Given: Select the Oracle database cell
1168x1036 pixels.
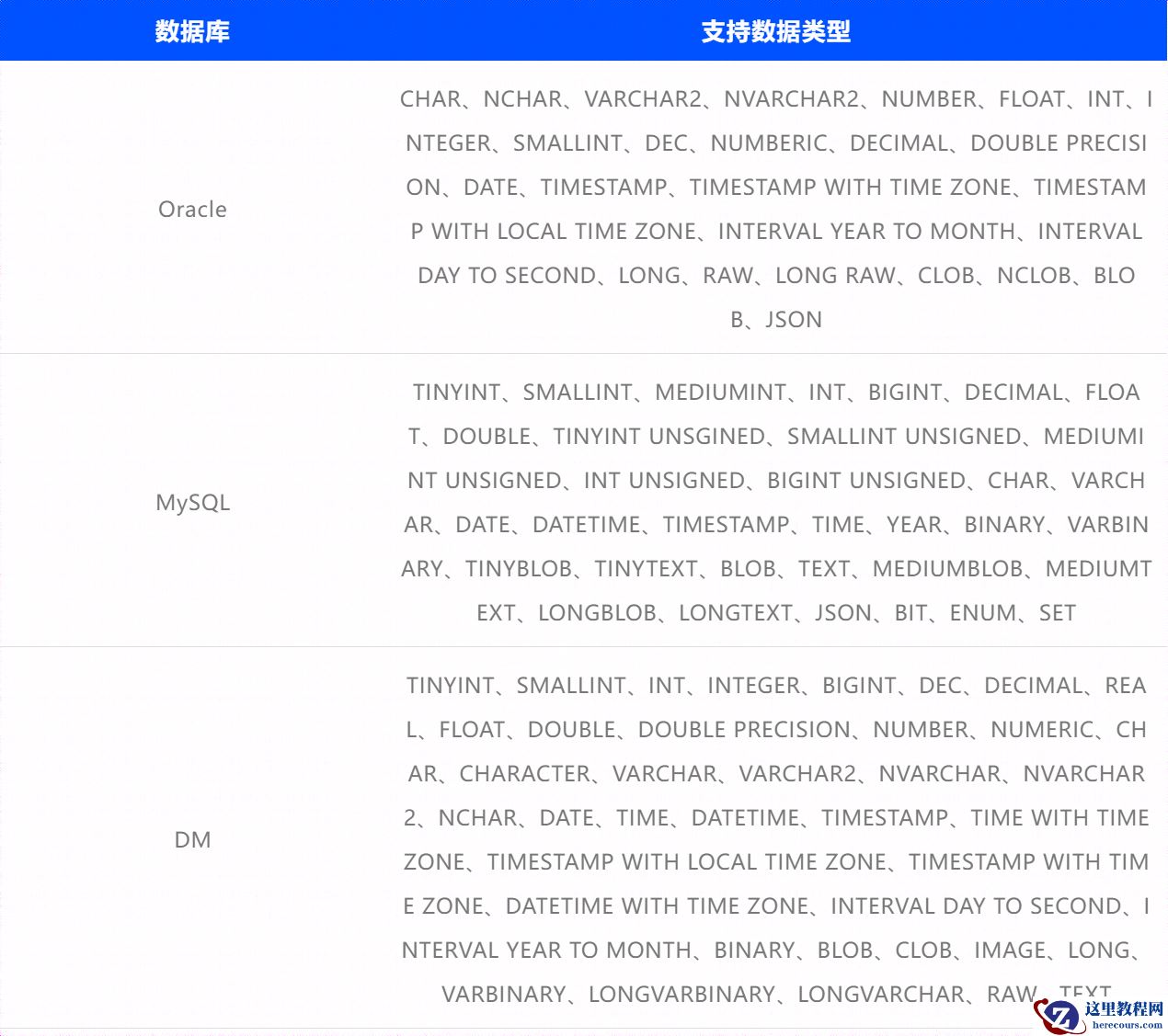Looking at the screenshot, I should click(192, 209).
